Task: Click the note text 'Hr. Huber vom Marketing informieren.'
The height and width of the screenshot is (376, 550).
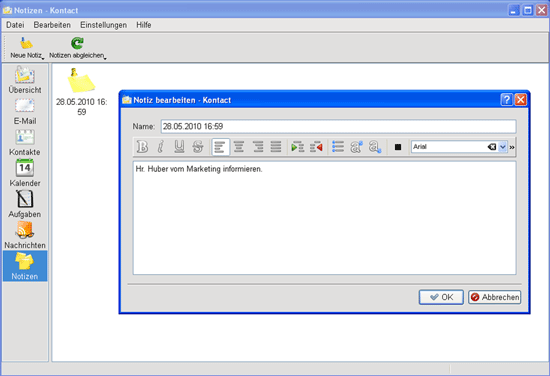Action: click(199, 169)
